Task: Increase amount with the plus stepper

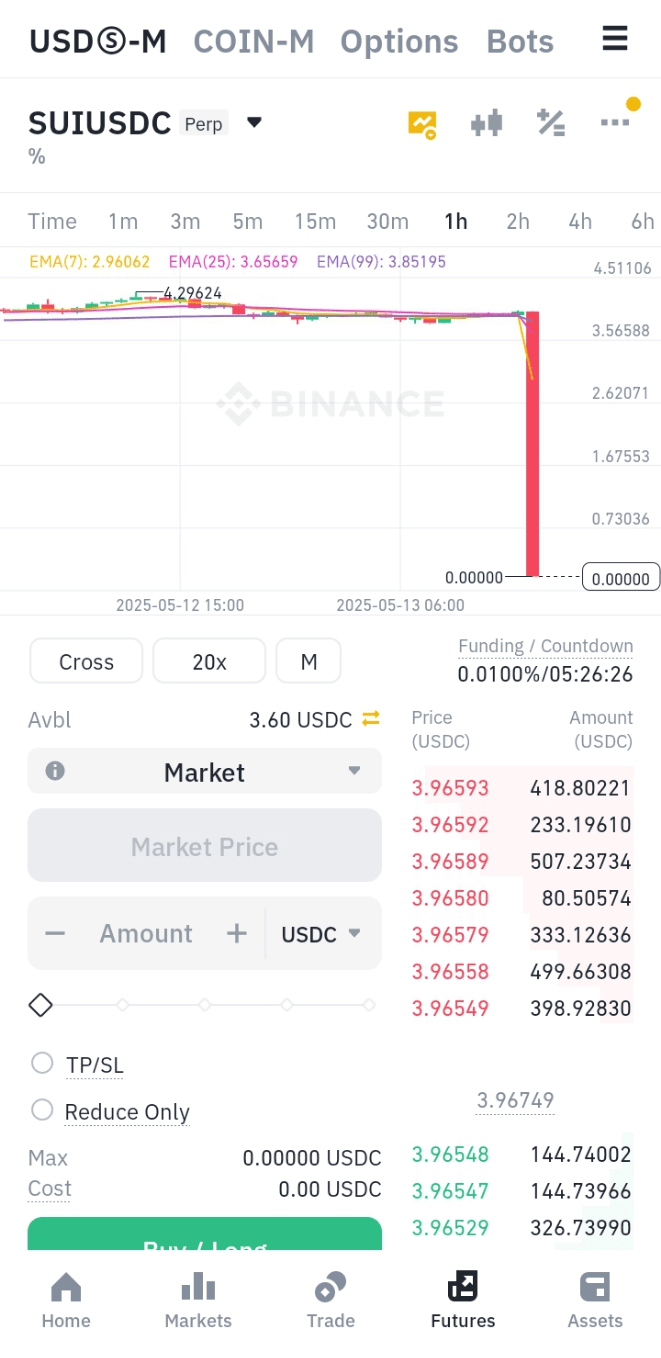Action: point(236,934)
